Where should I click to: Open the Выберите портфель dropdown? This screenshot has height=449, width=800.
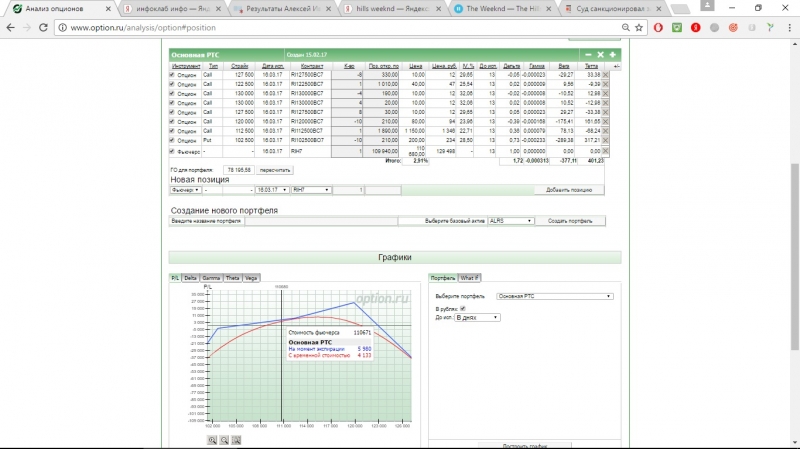tap(555, 296)
